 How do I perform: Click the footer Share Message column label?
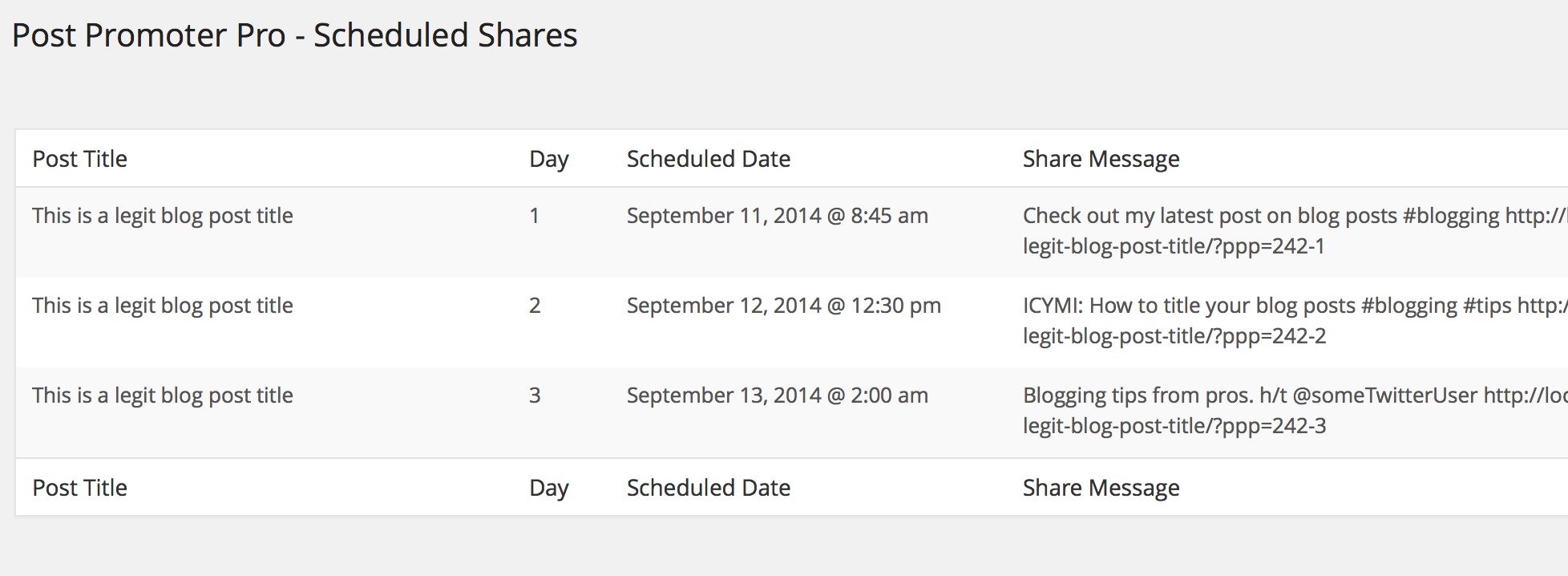pos(1101,488)
